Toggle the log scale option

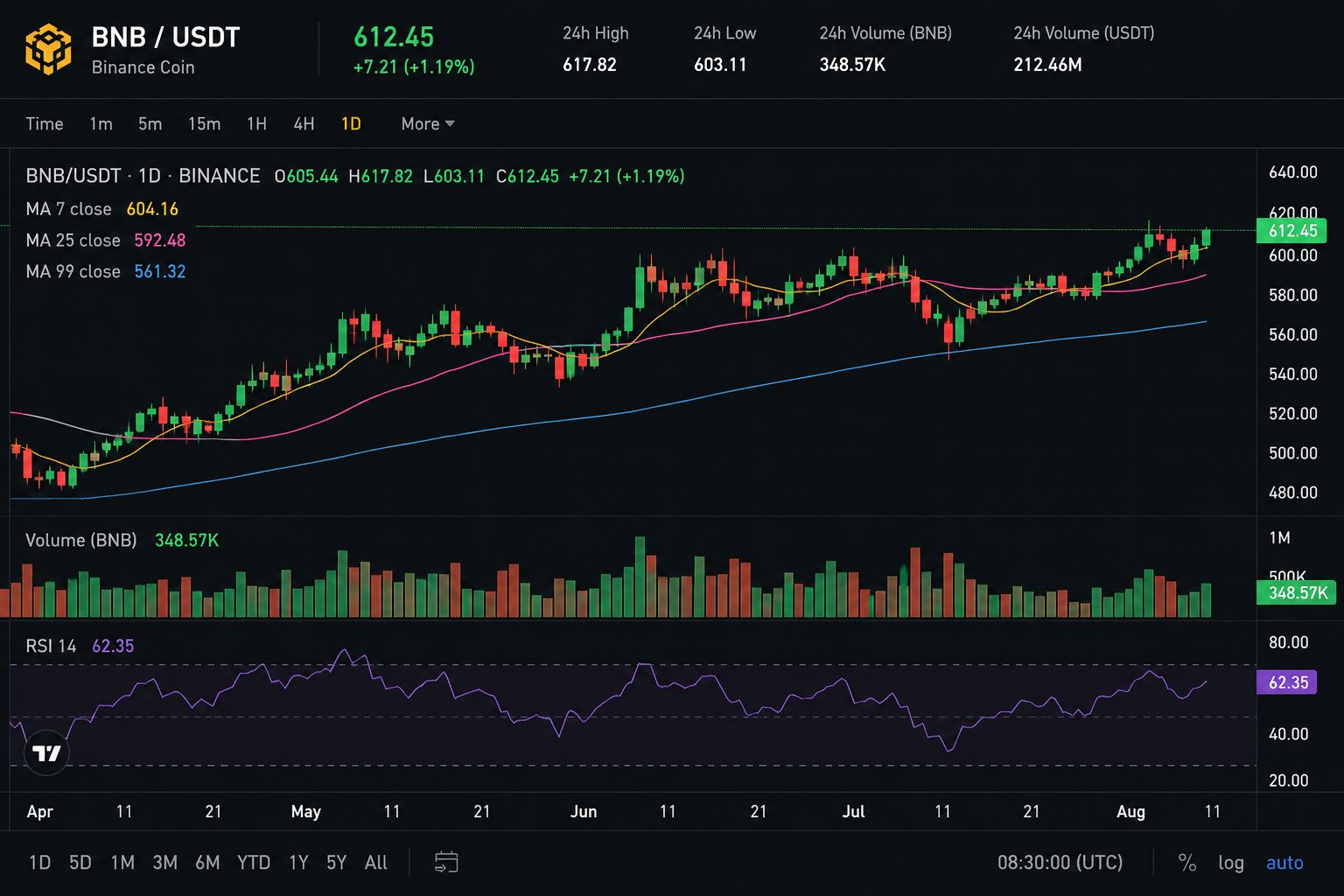1231,863
